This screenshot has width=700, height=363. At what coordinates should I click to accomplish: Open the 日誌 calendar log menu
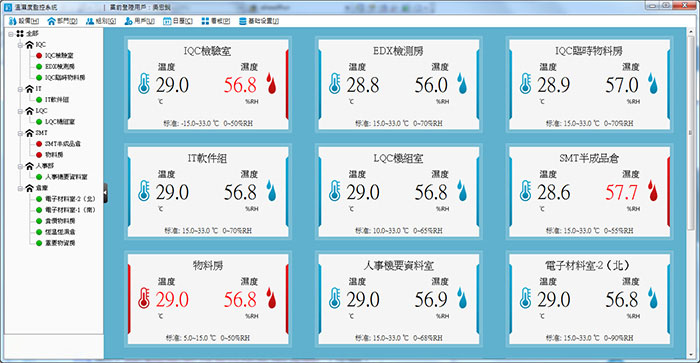click(178, 21)
